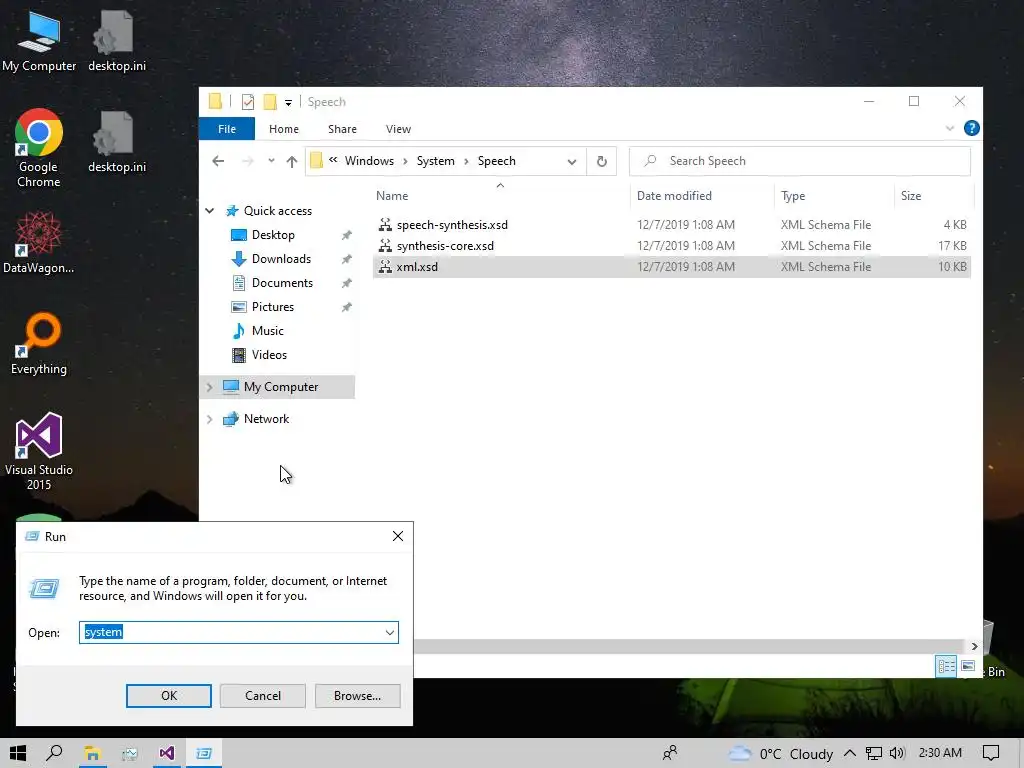Go up one folder level with the up arrow
The height and width of the screenshot is (768, 1024).
point(291,161)
